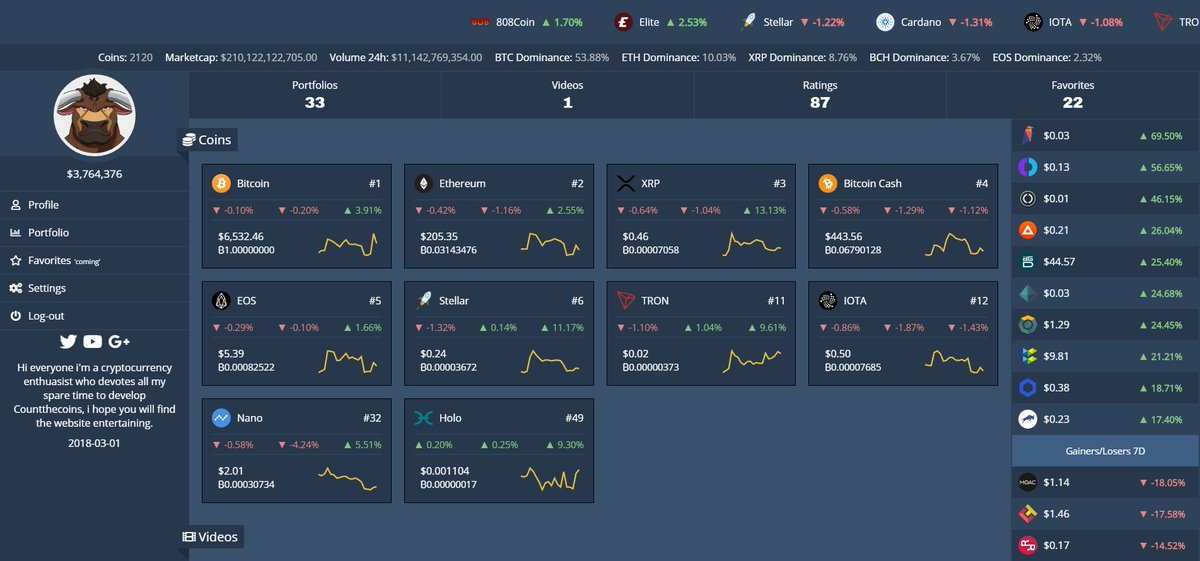
Task: Click the $1.46 loser row
Action: tap(1104, 514)
